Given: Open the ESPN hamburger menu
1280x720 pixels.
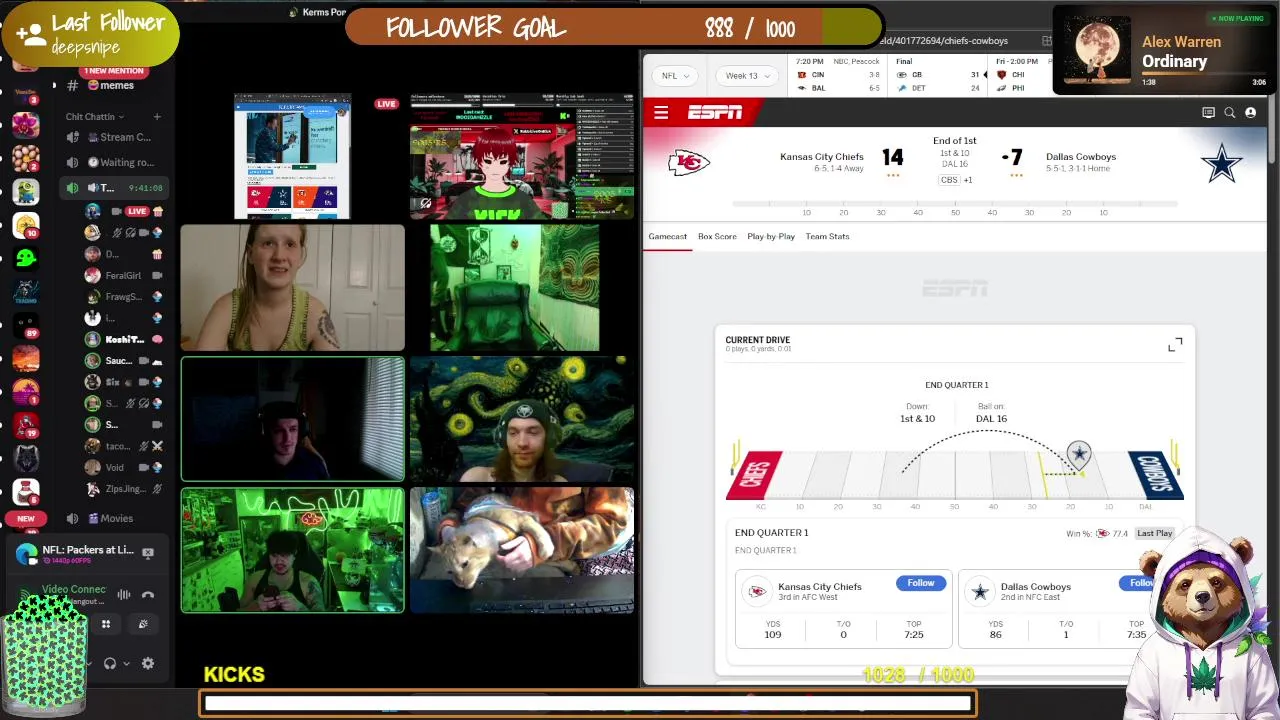Looking at the screenshot, I should pos(661,113).
